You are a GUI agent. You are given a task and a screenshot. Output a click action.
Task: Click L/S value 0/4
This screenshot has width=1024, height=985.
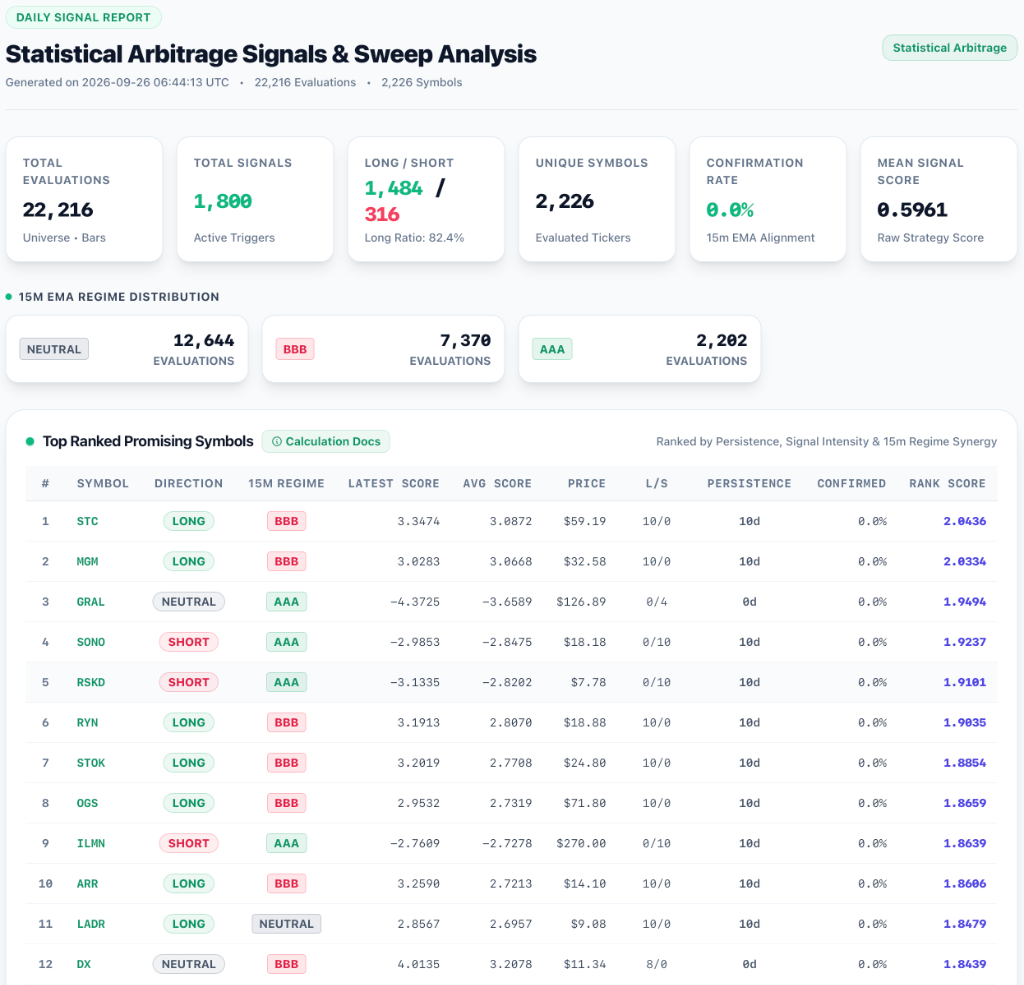coord(656,602)
